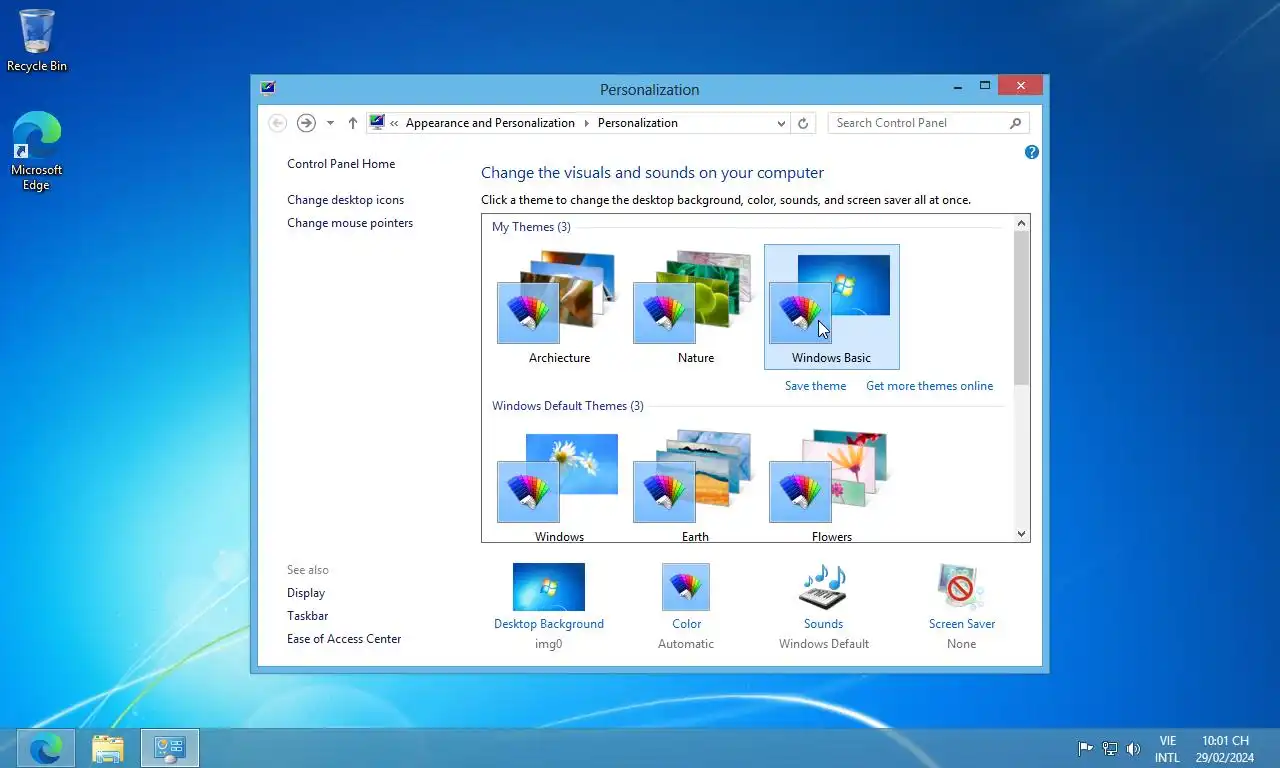The height and width of the screenshot is (768, 1280).
Task: Click the Control Panel taskbar button
Action: [x=170, y=748]
